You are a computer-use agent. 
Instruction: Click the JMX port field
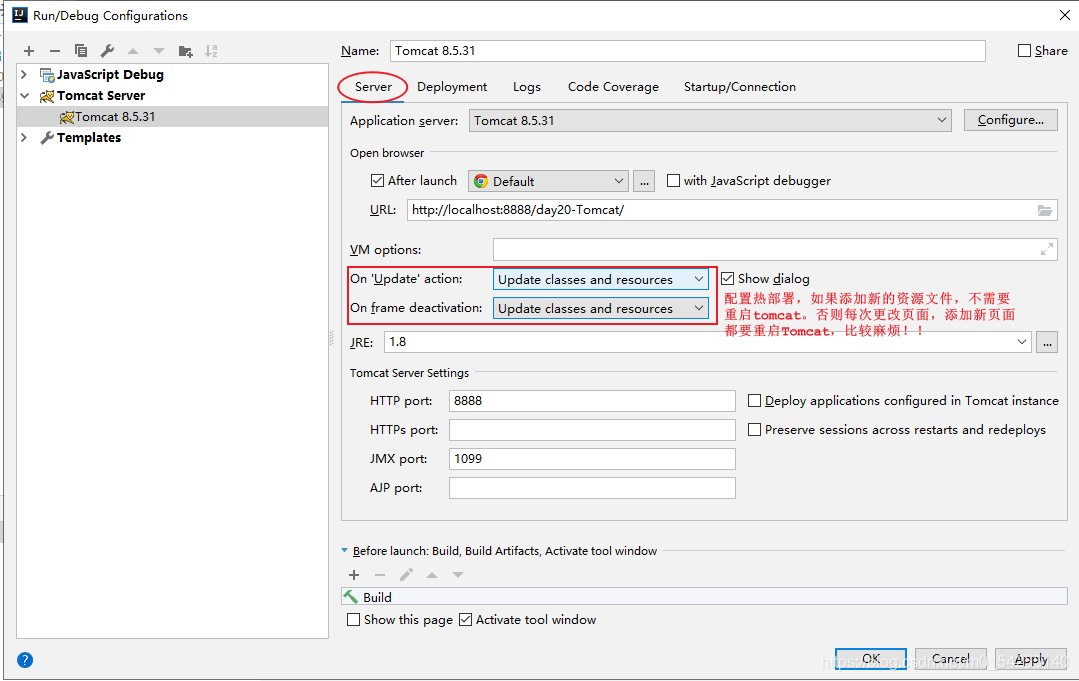point(592,459)
